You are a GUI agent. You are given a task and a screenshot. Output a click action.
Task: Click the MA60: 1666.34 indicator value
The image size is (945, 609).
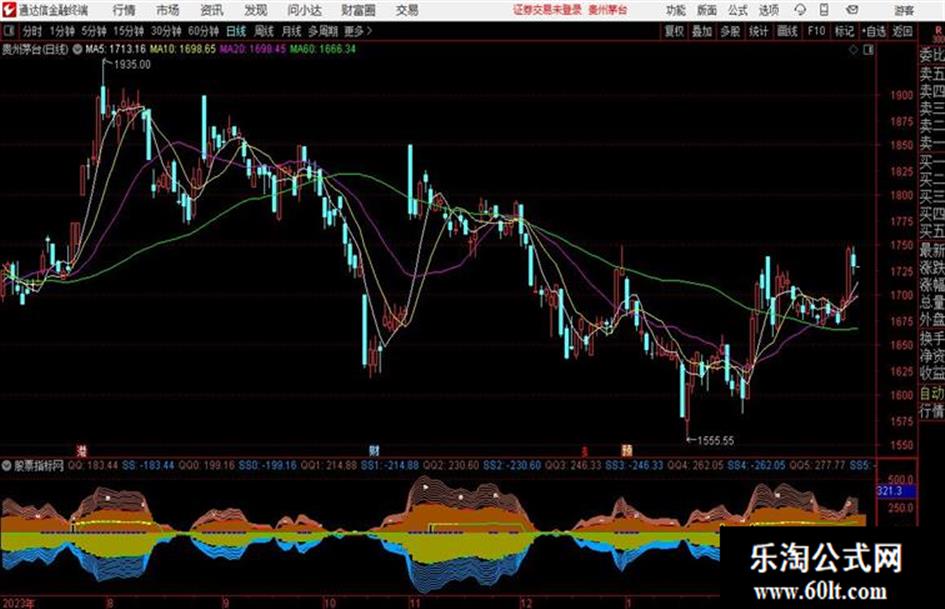click(323, 49)
